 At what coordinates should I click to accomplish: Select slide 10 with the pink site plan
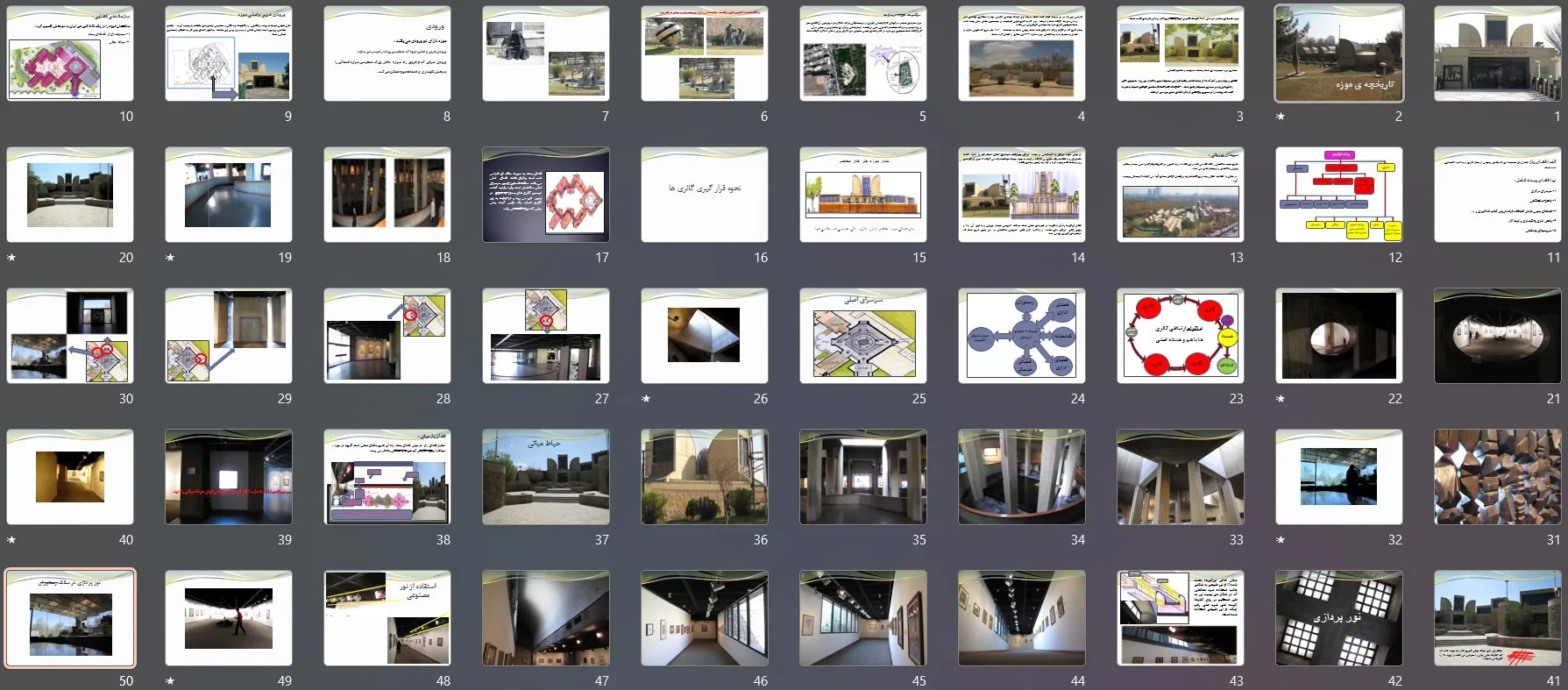click(x=70, y=53)
